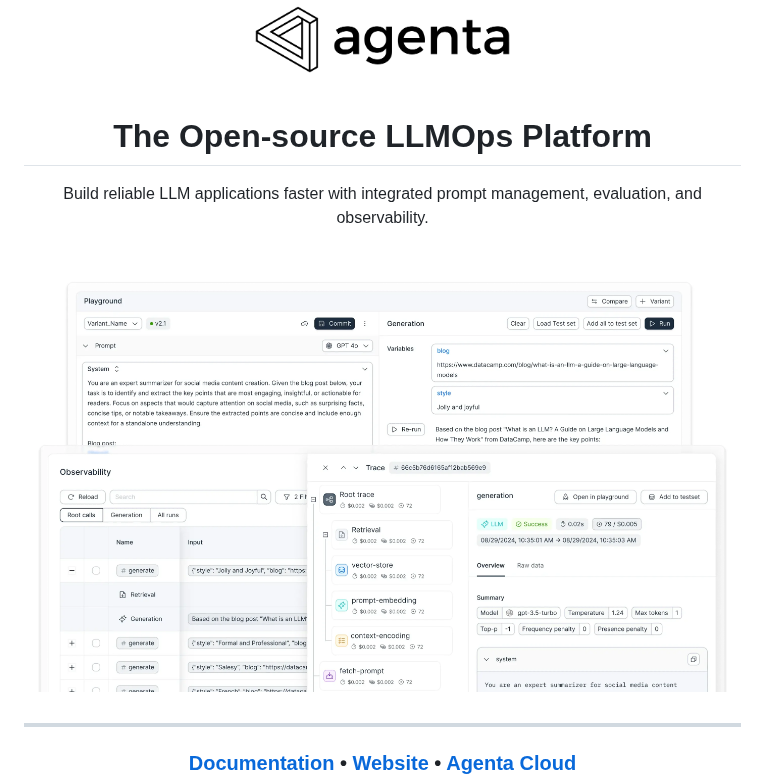Select the Formal and Professional row radio

[96, 643]
